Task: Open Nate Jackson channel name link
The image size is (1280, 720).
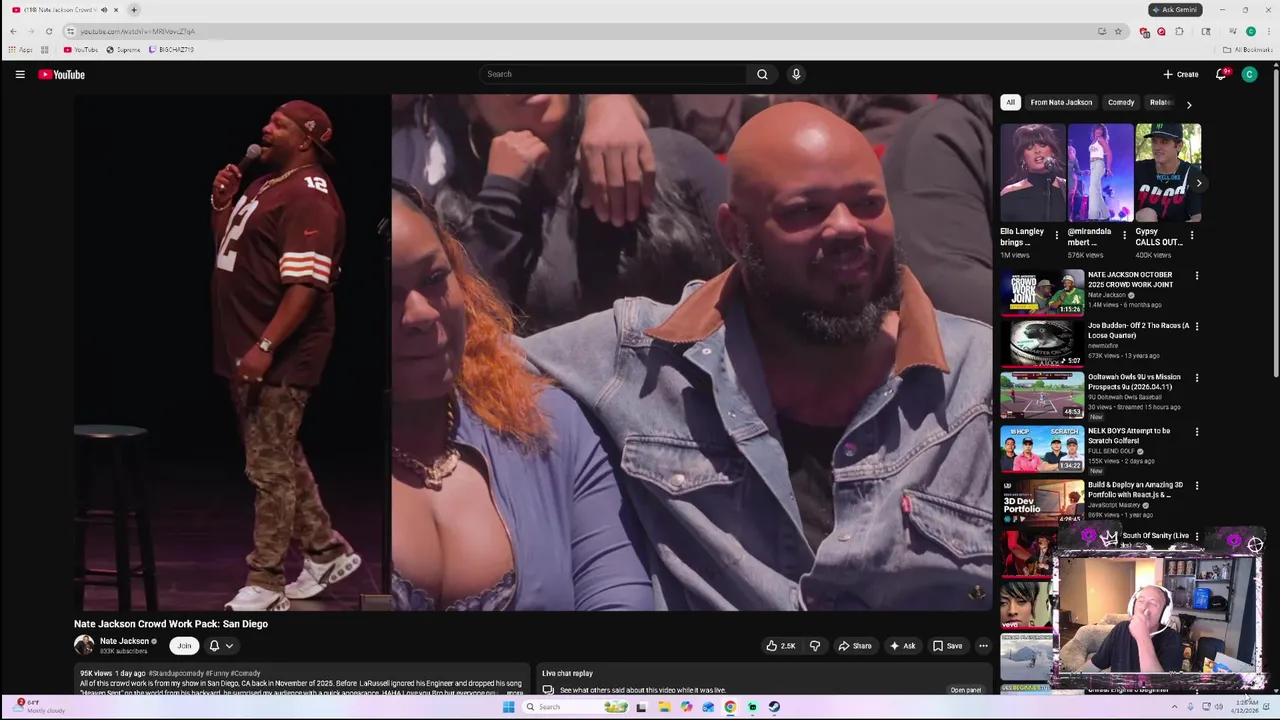Action: pos(124,641)
